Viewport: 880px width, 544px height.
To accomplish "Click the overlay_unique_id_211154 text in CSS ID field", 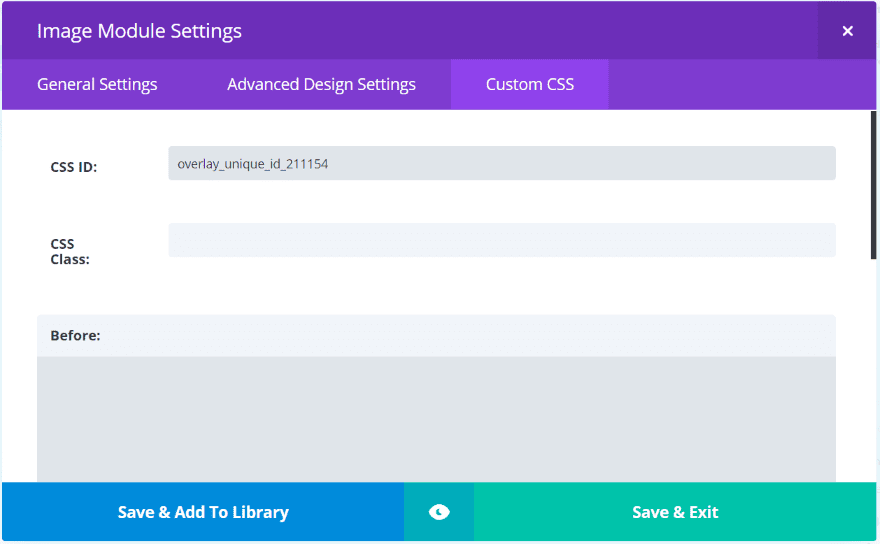I will [253, 164].
